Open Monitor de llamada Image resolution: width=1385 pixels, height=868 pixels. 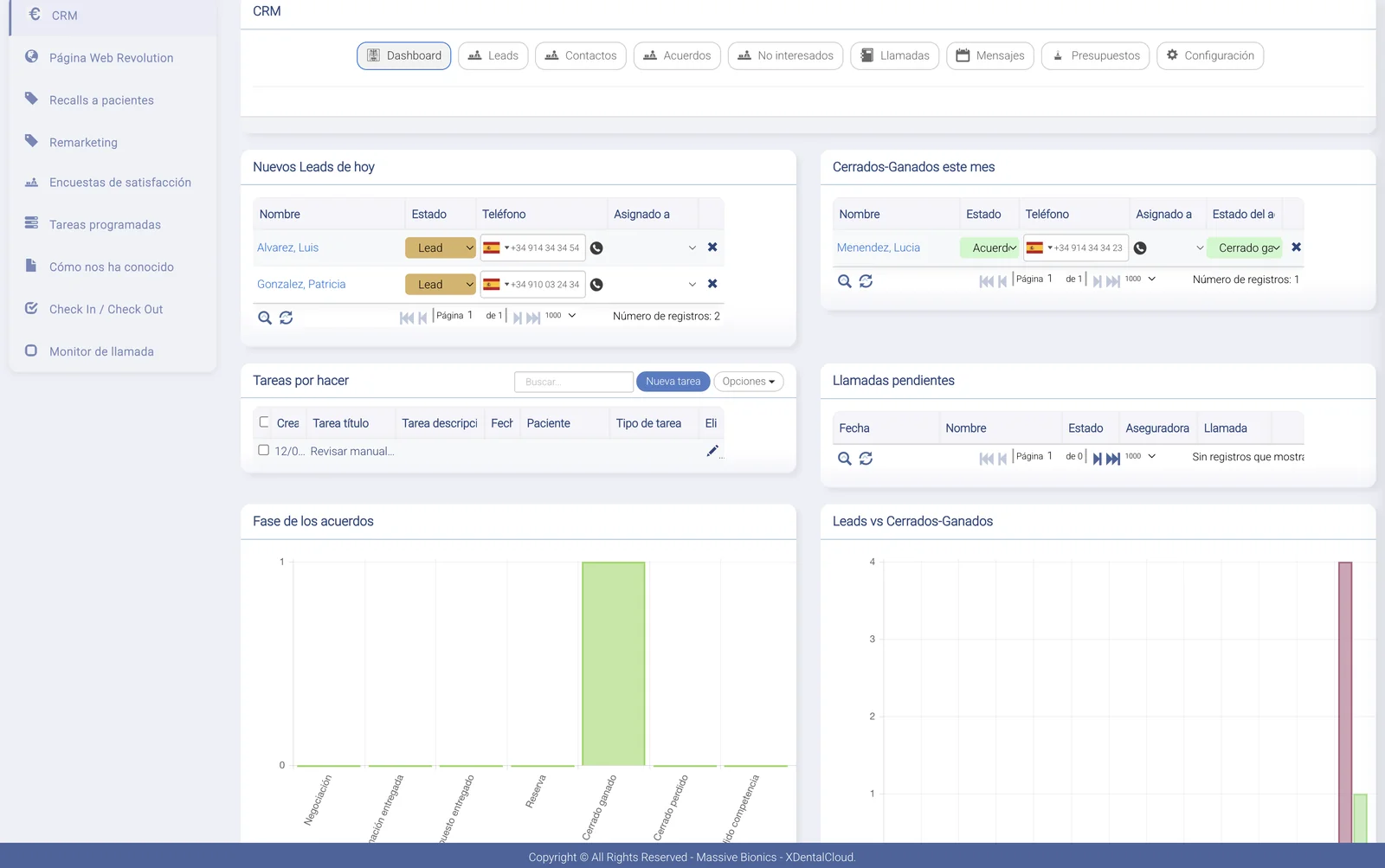[x=101, y=352]
